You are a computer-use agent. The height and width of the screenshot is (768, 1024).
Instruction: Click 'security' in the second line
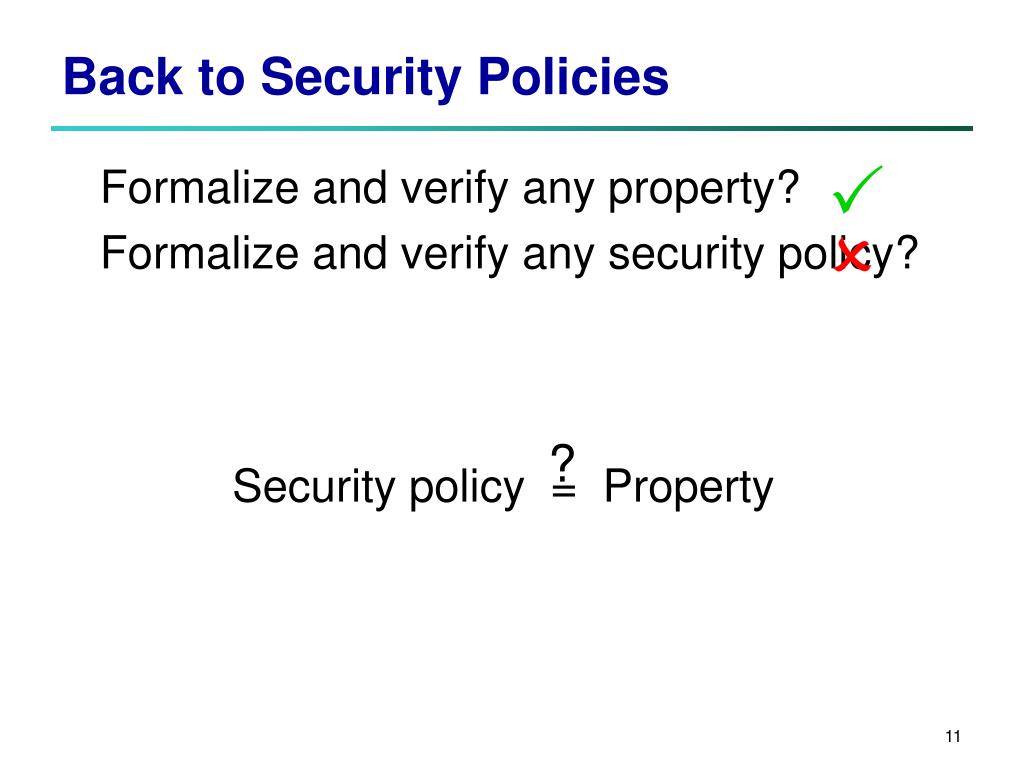click(685, 255)
